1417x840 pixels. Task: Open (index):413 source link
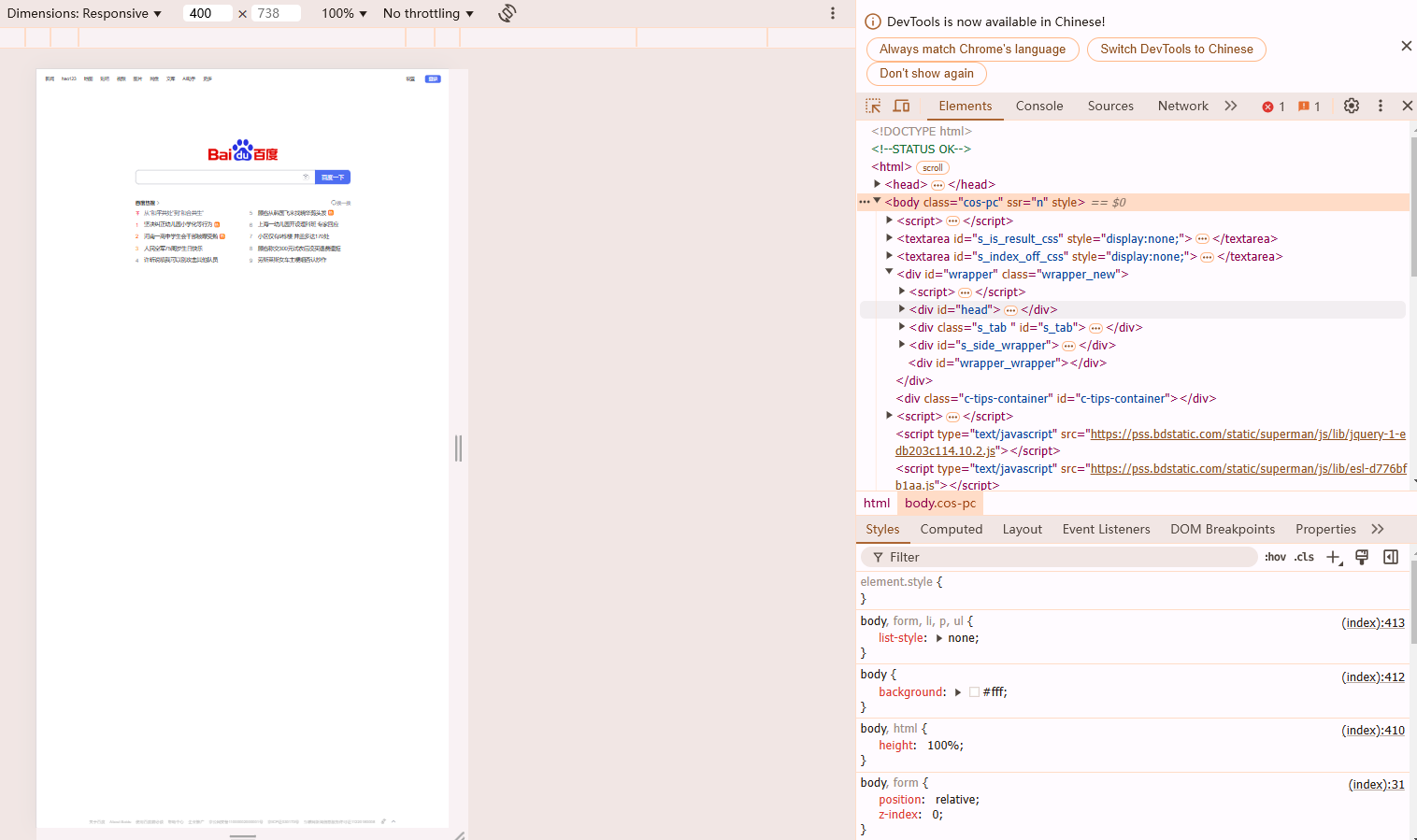point(1372,623)
